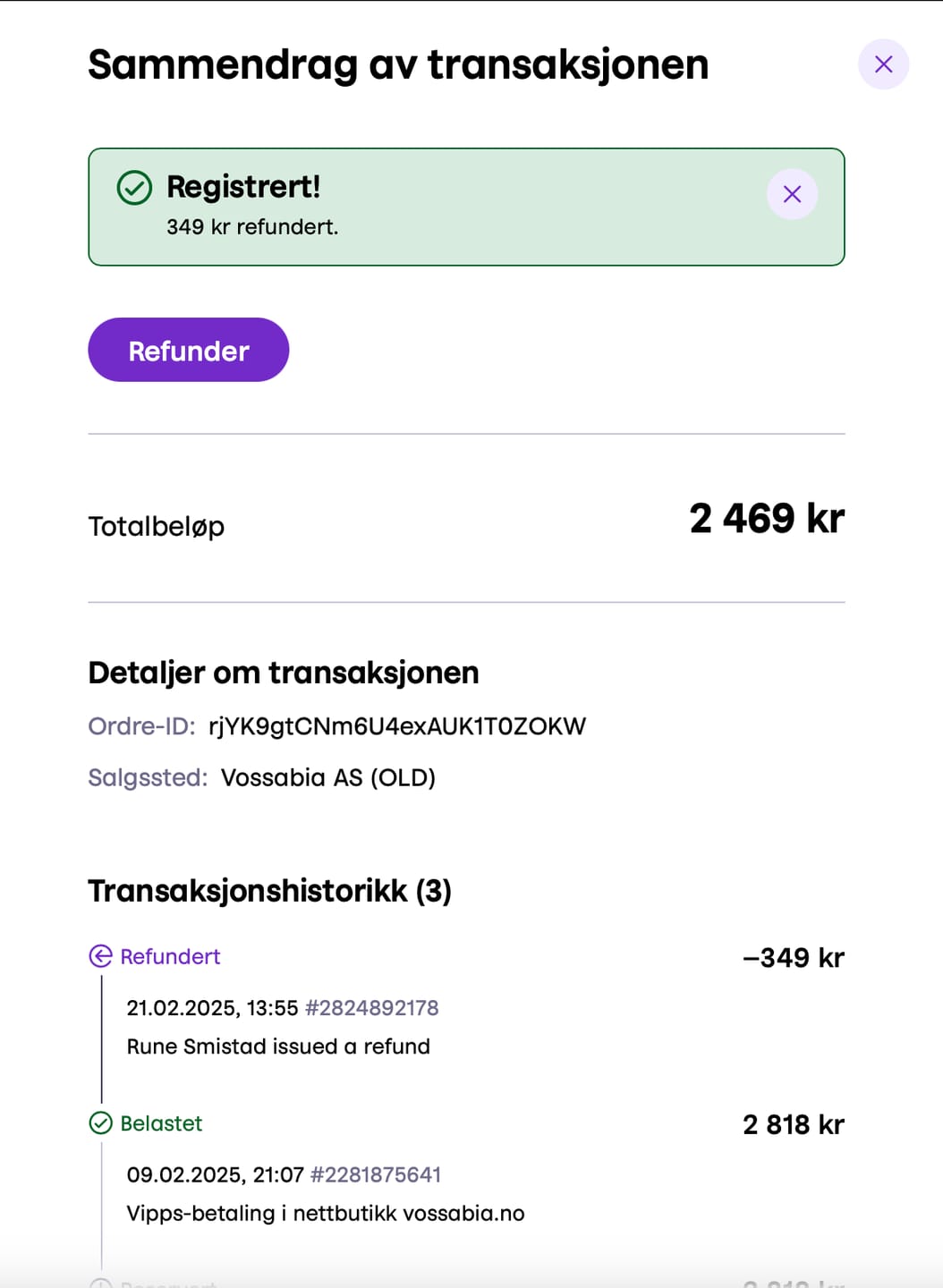Click the green checkmark icon beside Registrert!
Image resolution: width=943 pixels, height=1288 pixels.
135,188
